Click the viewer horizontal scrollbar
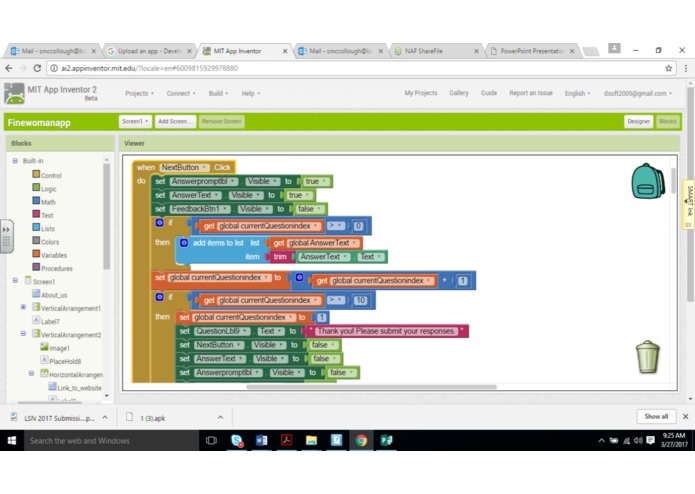695x494 pixels. point(371,387)
